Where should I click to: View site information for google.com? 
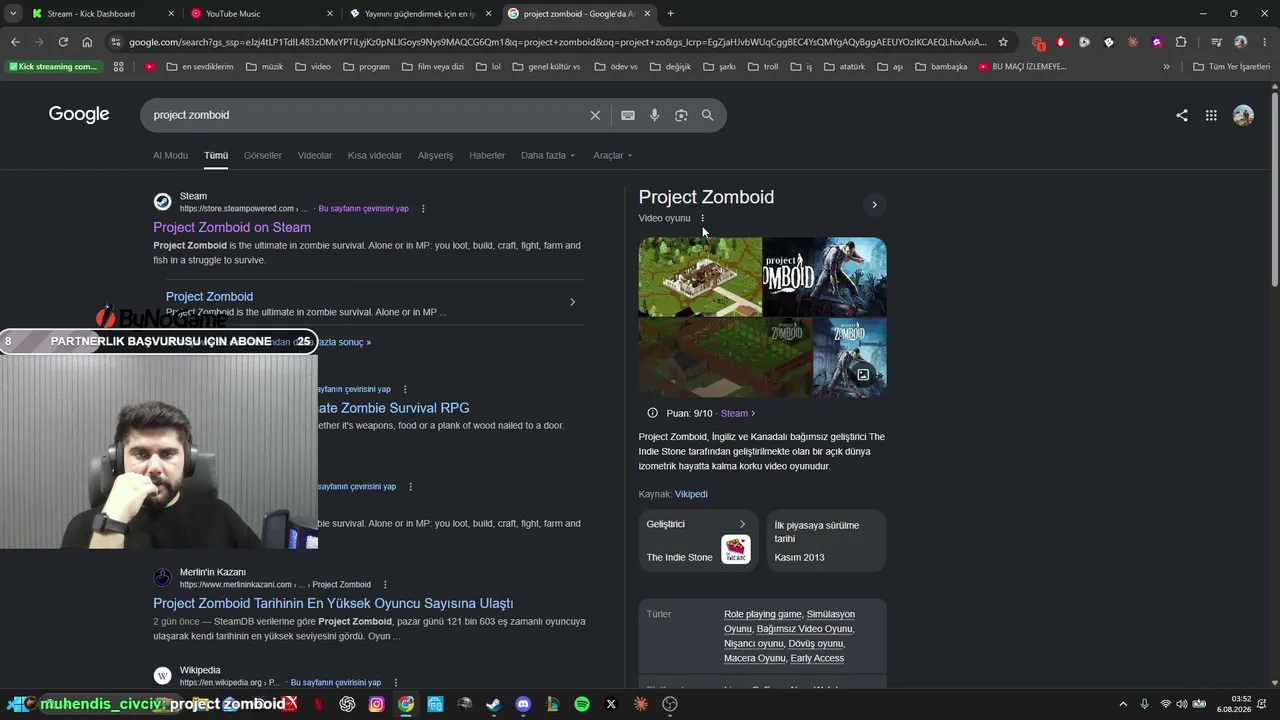[x=116, y=42]
